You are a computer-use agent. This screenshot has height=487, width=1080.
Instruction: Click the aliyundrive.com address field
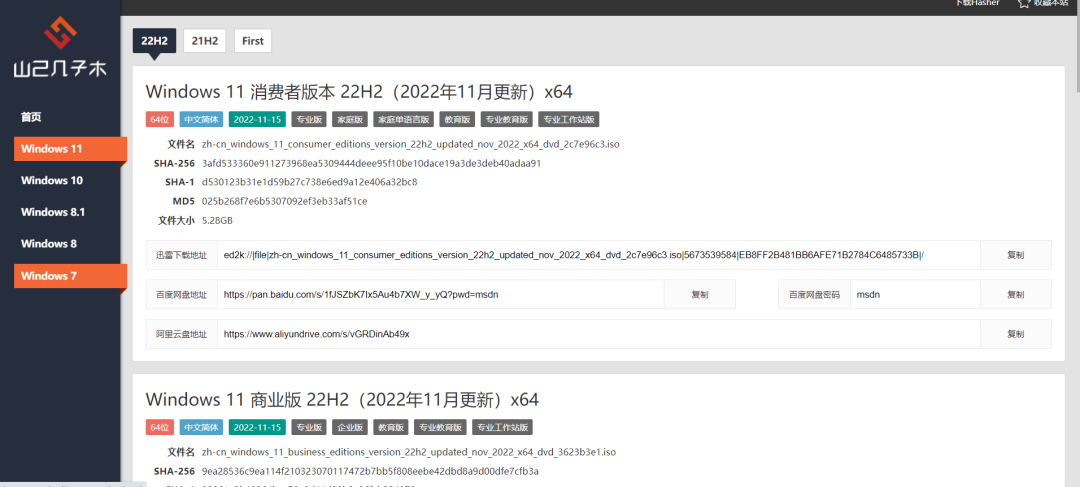tap(599, 334)
